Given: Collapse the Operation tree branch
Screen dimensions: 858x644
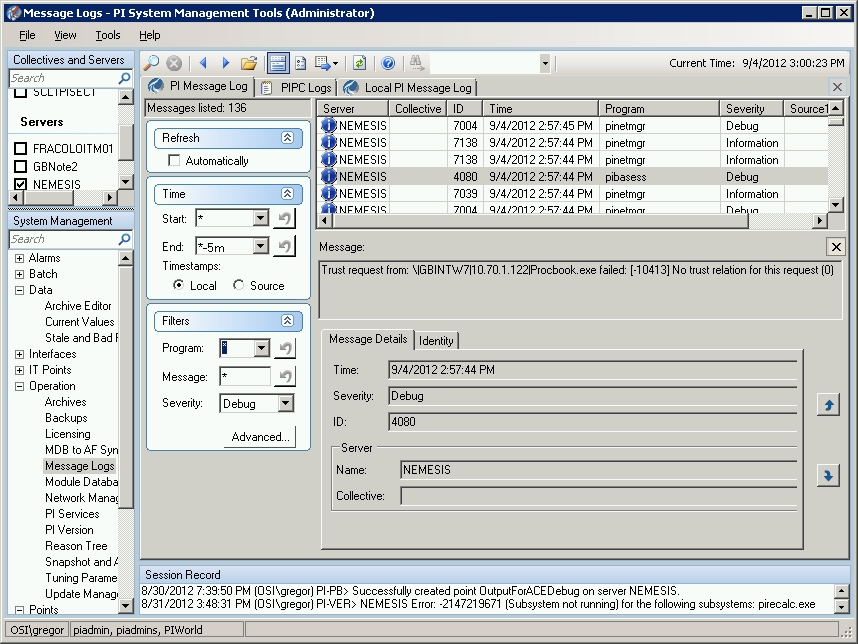Looking at the screenshot, I should (x=20, y=386).
